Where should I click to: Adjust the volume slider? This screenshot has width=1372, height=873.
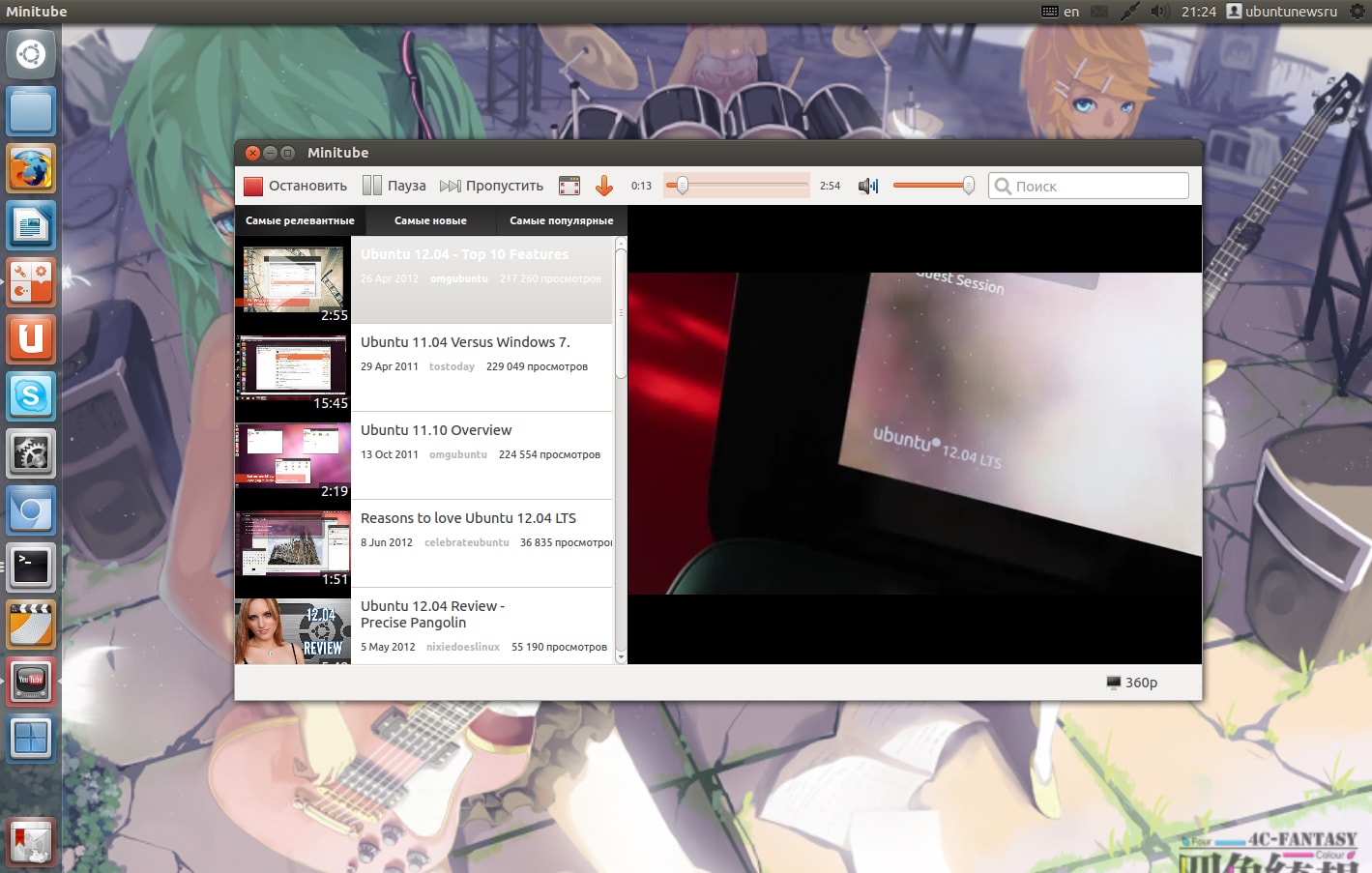(933, 186)
